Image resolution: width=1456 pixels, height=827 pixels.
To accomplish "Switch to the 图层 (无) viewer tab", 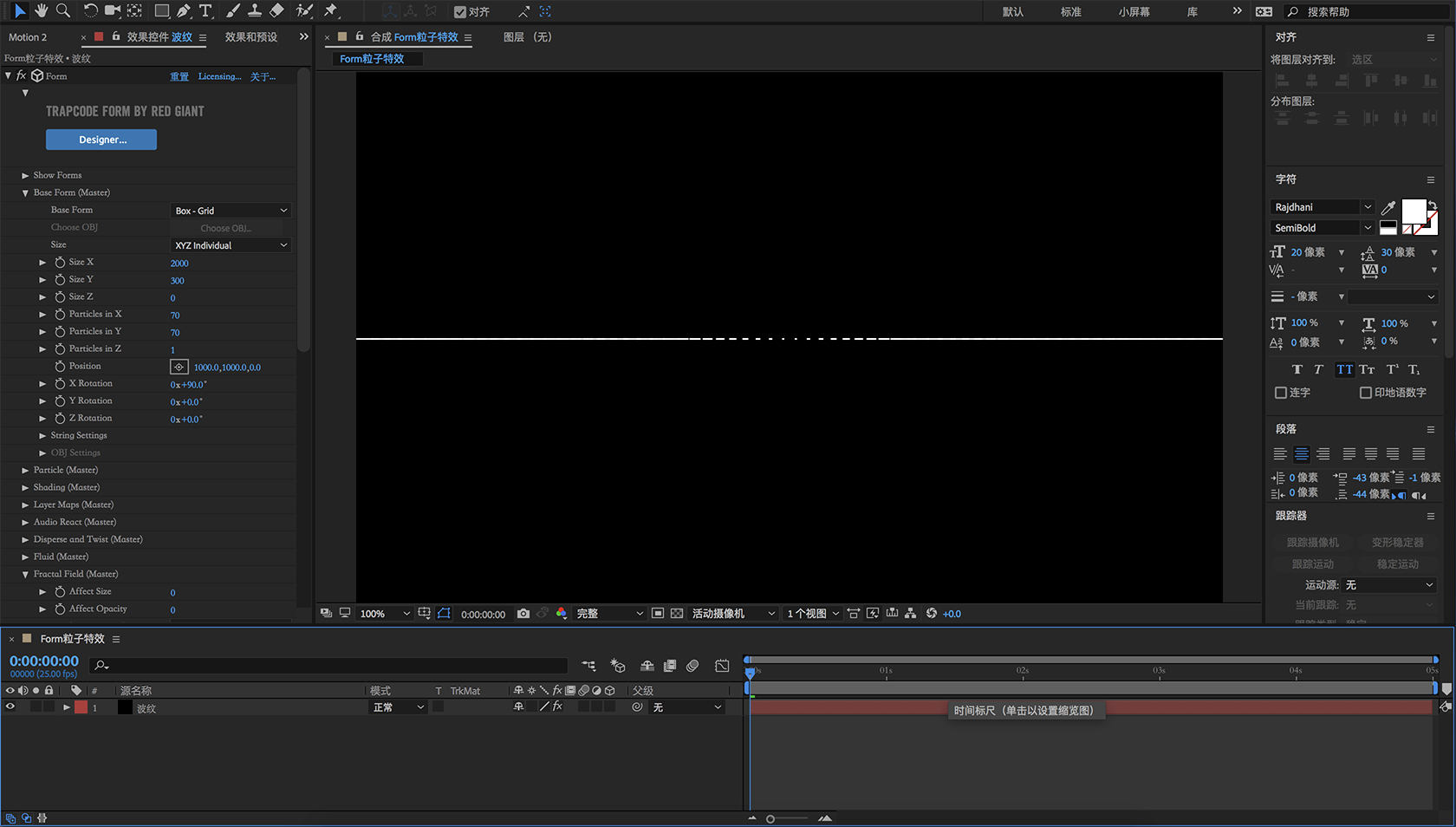I will click(528, 37).
